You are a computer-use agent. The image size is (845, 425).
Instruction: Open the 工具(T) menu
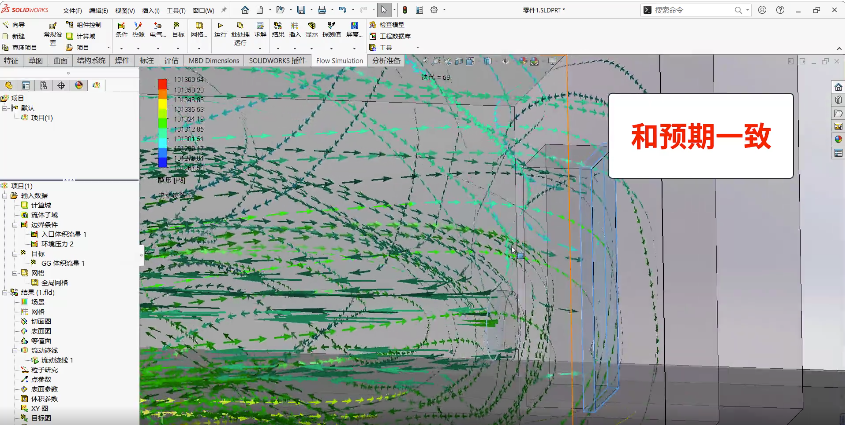[x=176, y=10]
